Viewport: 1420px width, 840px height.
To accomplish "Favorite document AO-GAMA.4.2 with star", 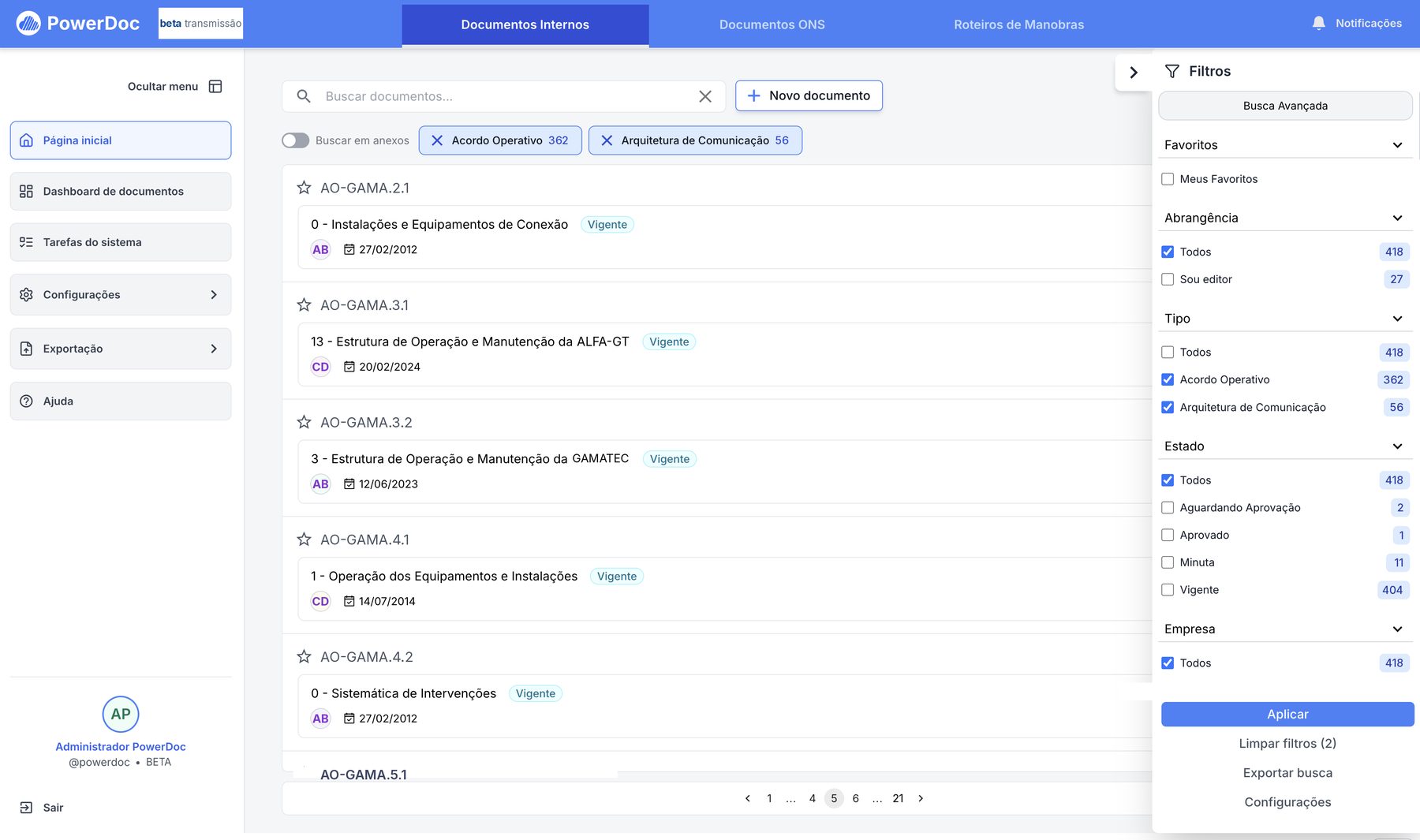I will [x=304, y=656].
